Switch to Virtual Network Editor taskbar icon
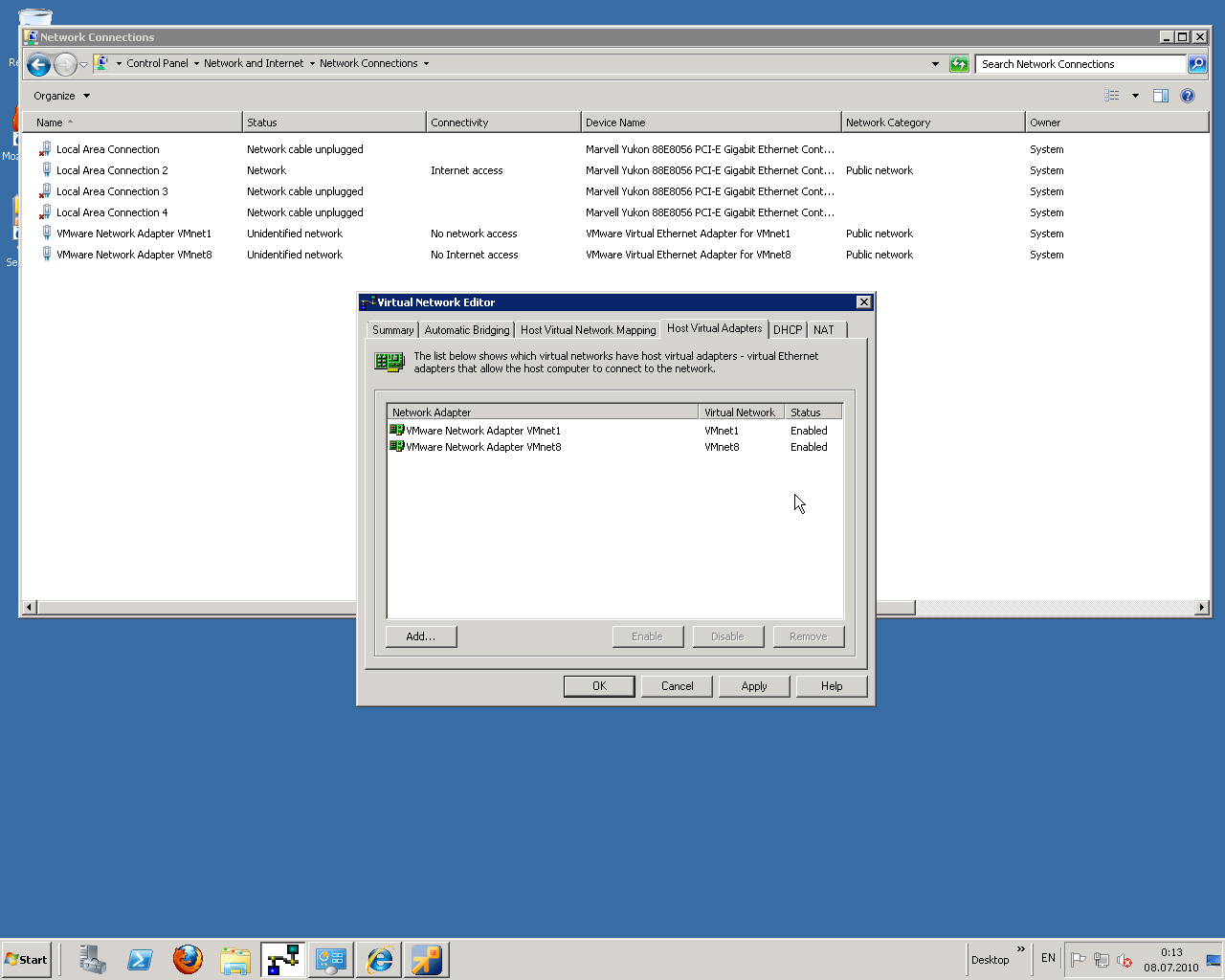 click(x=283, y=959)
